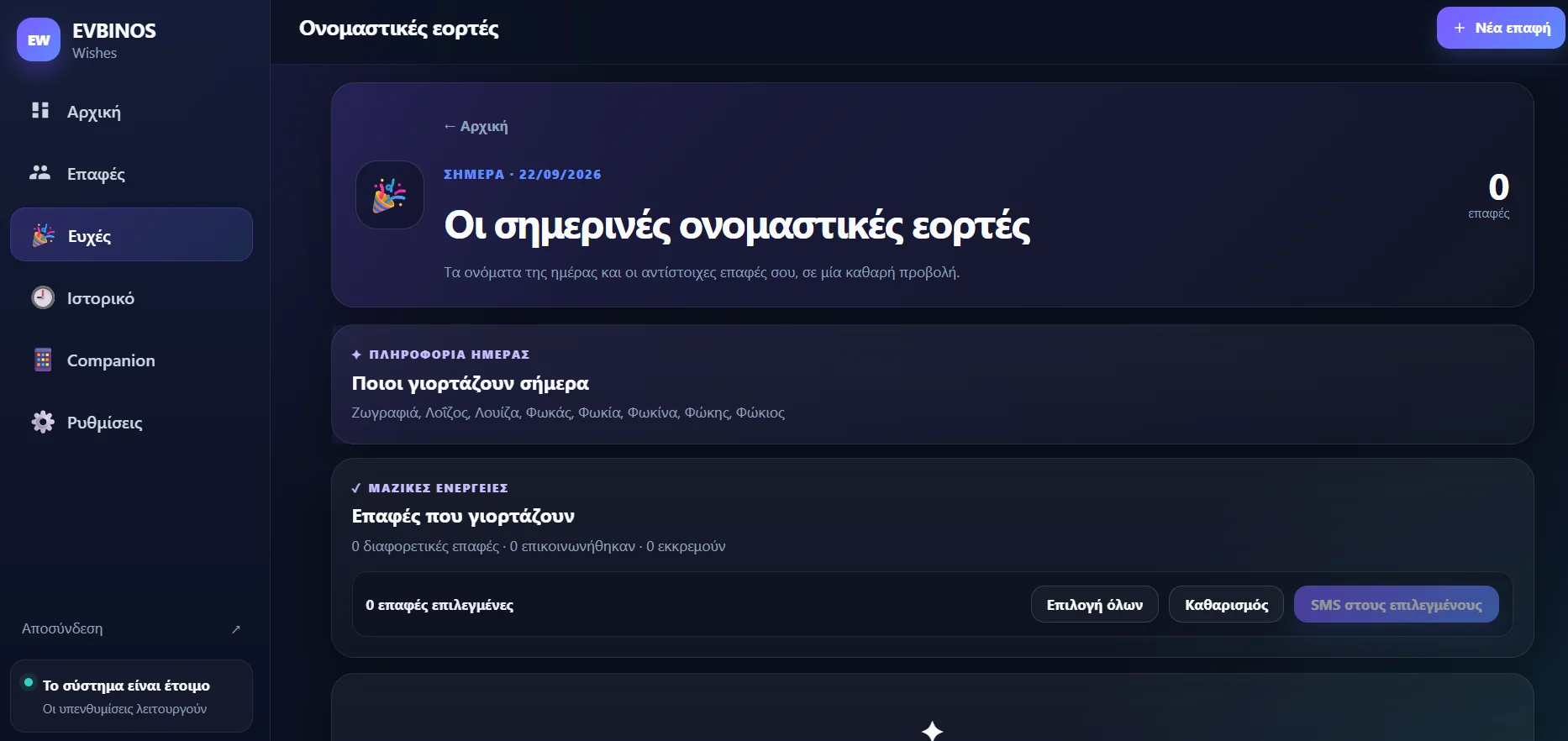Screen dimensions: 1568x741
Task: Click the ΠΛΗΡΟΦΟΡΙΑ ΗΜΕΡΑΣ label
Action: pos(449,355)
